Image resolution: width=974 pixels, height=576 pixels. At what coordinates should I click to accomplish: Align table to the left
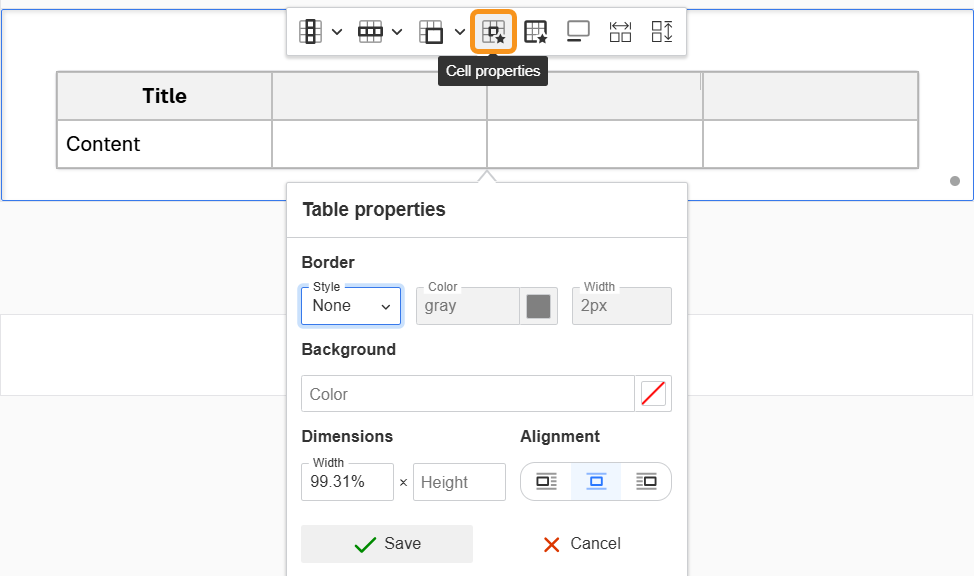546,481
